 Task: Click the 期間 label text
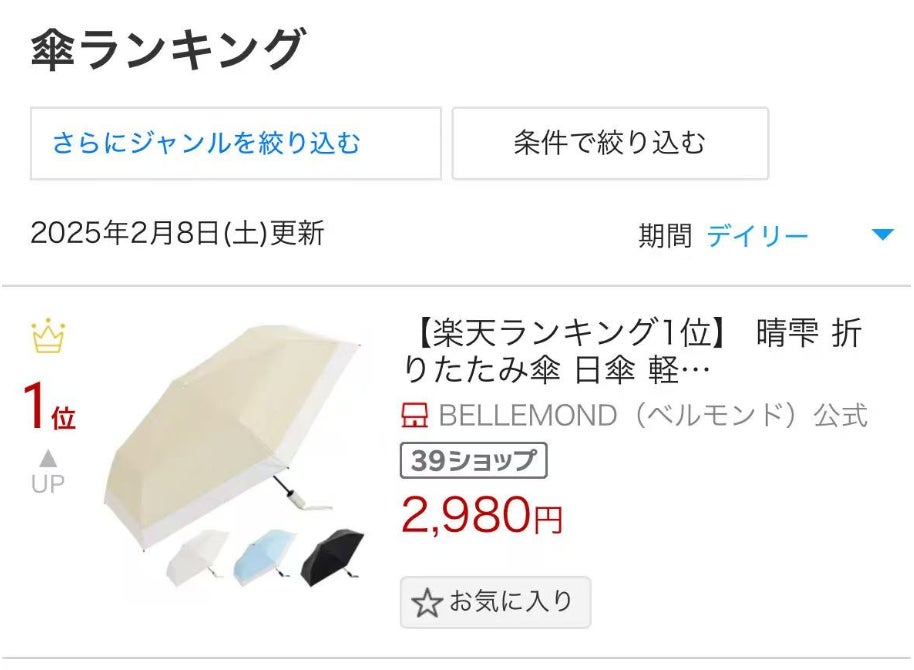pyautogui.click(x=665, y=236)
